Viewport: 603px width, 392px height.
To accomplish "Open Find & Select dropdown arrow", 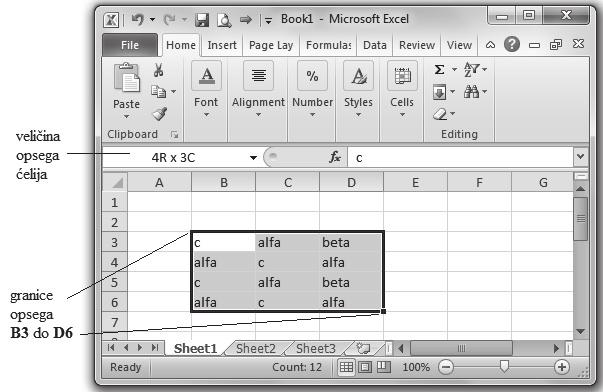I will pyautogui.click(x=485, y=92).
